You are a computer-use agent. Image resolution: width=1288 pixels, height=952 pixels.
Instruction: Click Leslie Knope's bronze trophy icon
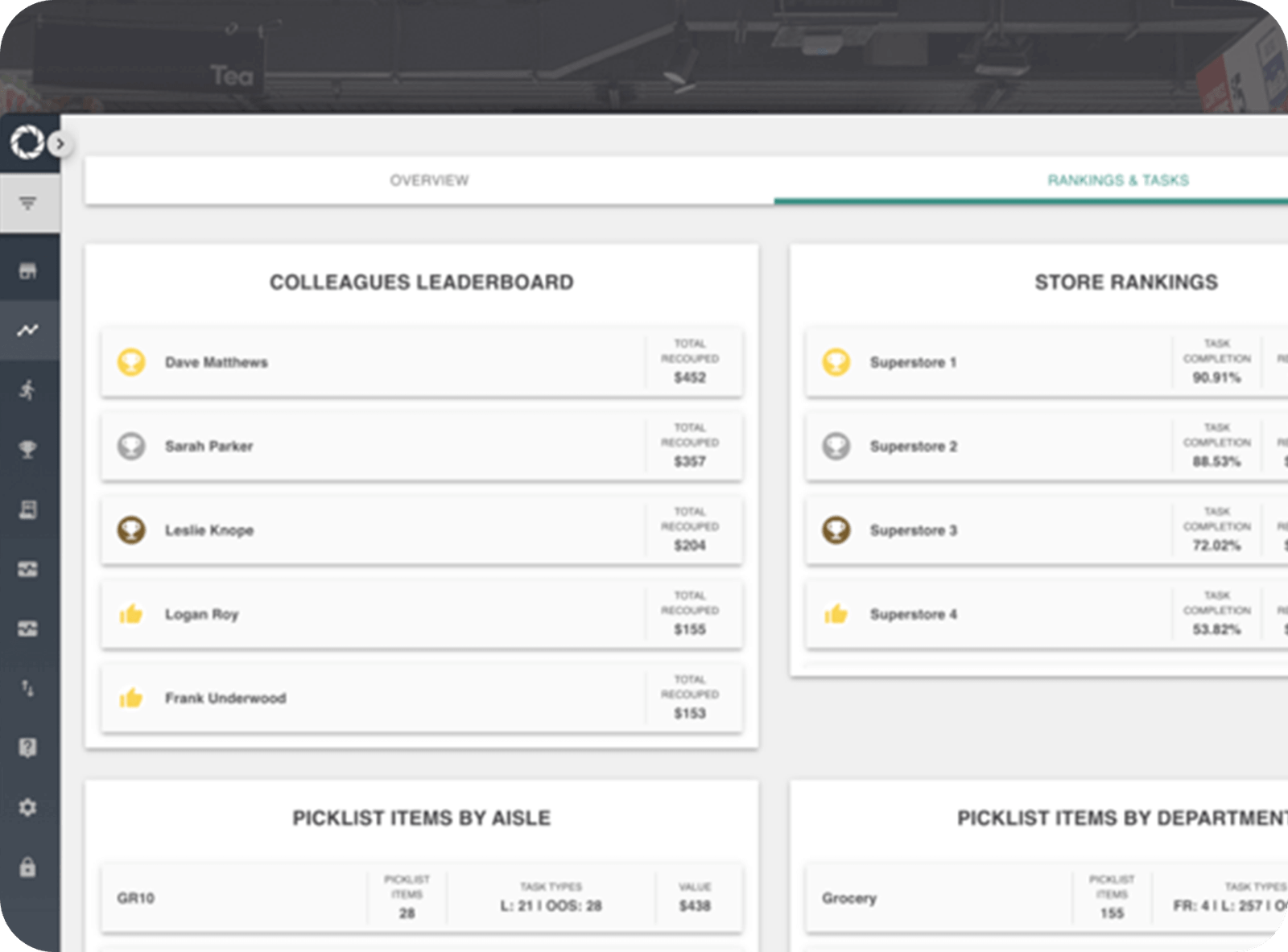(x=131, y=530)
